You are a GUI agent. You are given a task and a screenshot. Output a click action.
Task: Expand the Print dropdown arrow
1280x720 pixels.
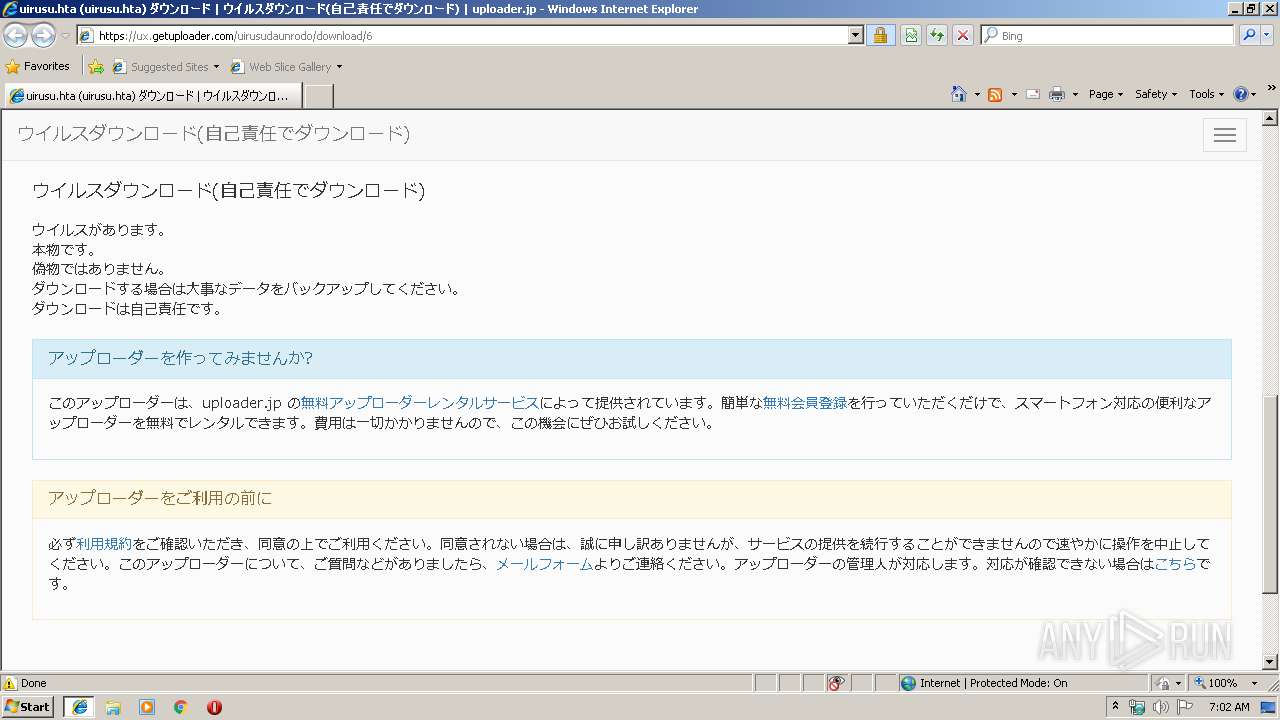coord(1075,94)
